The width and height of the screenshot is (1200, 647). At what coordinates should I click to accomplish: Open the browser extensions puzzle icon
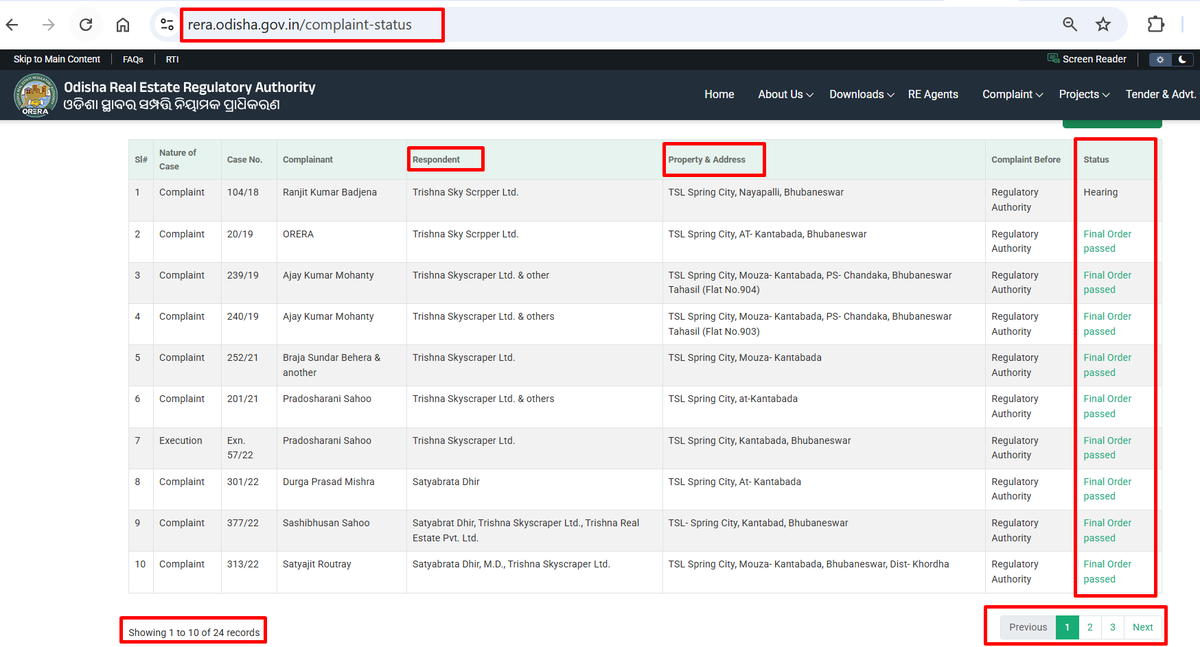(1156, 24)
